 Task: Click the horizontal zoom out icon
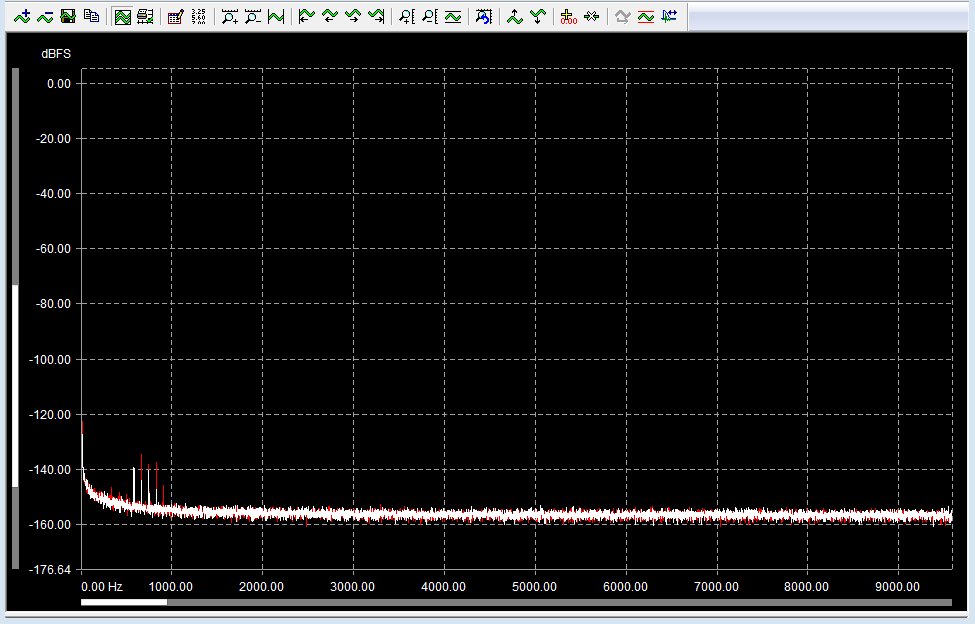pos(252,17)
